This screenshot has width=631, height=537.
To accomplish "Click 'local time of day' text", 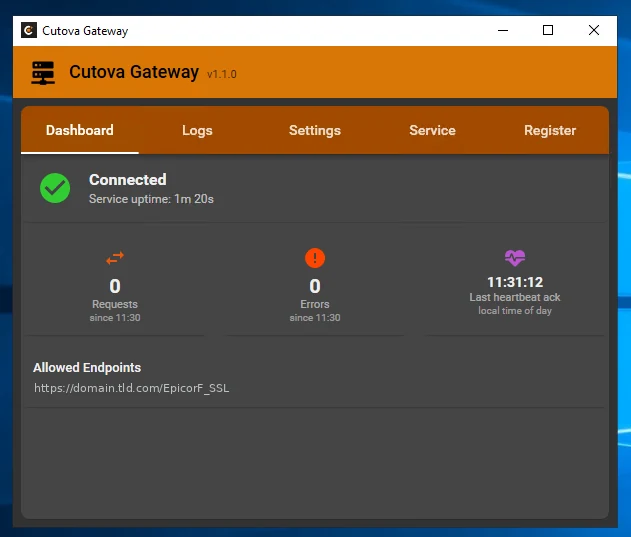I will coord(515,311).
